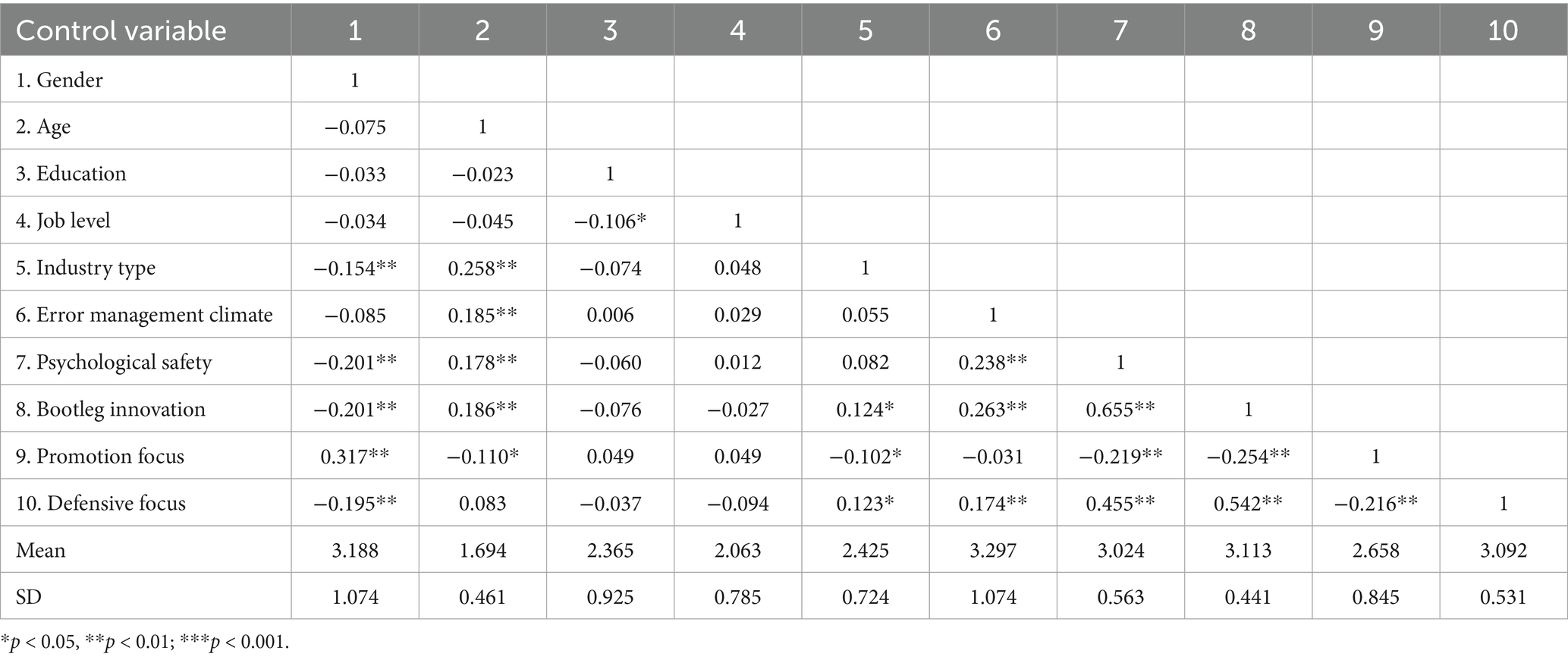The image size is (1568, 660).
Task: Select the 0.655** correlation cell
Action: pyautogui.click(x=1120, y=409)
